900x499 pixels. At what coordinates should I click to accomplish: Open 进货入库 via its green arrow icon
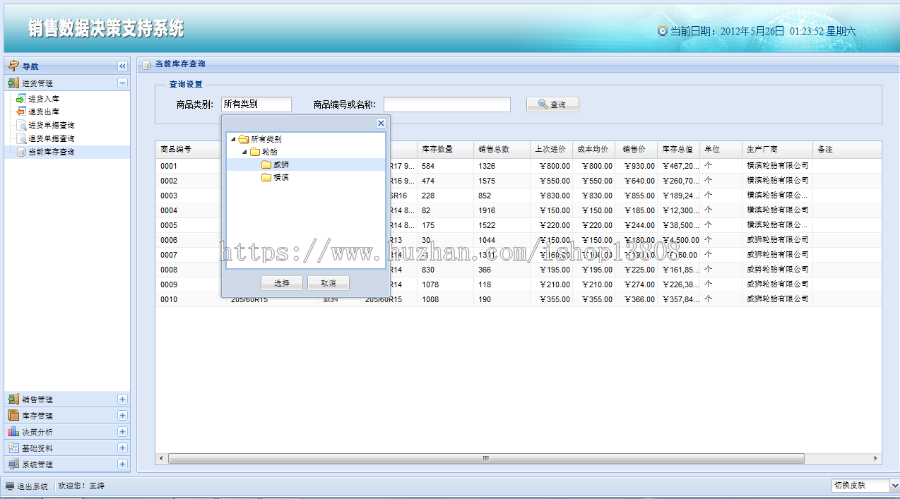click(x=21, y=99)
